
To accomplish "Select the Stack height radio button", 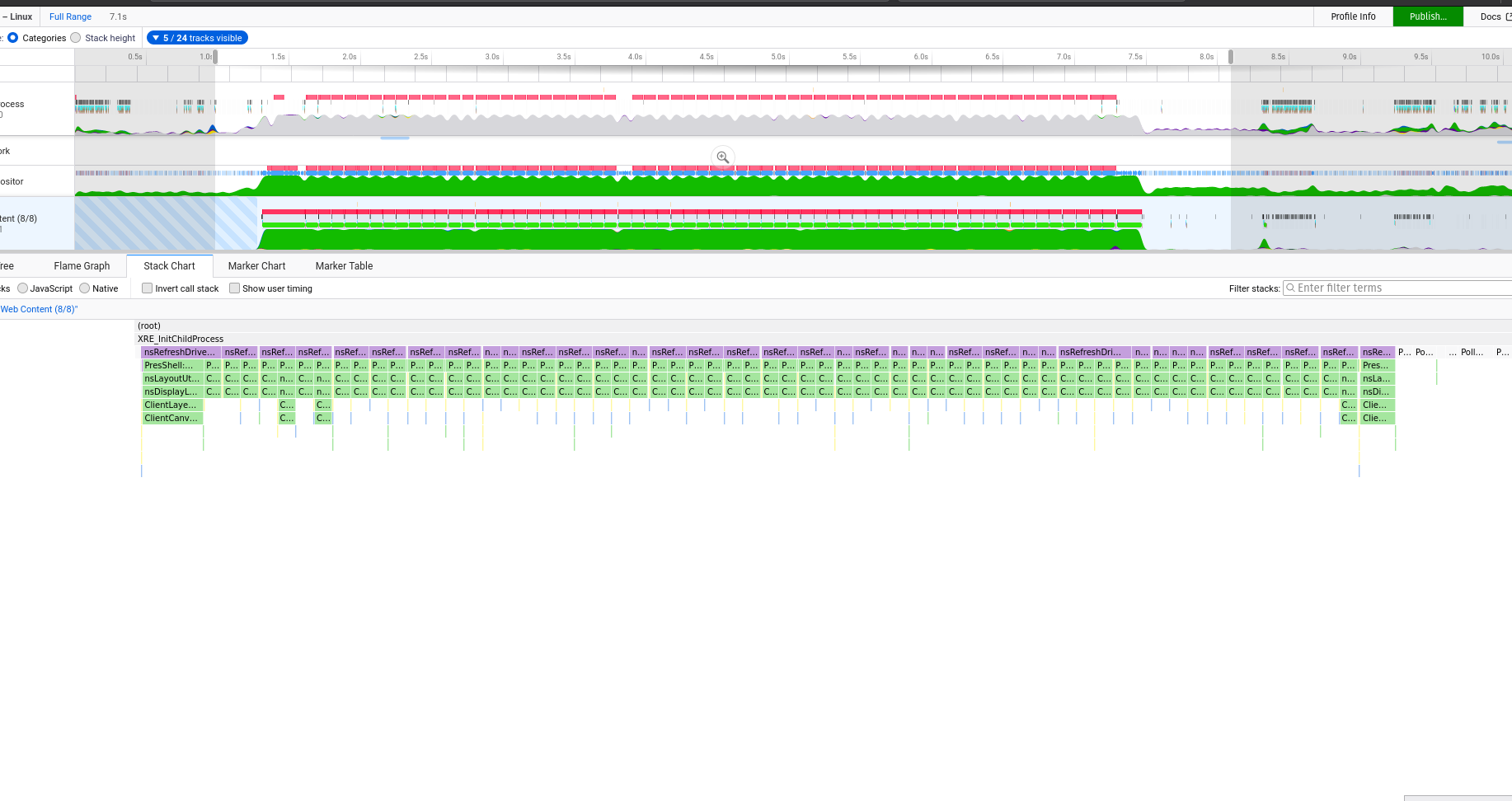I will tap(75, 37).
